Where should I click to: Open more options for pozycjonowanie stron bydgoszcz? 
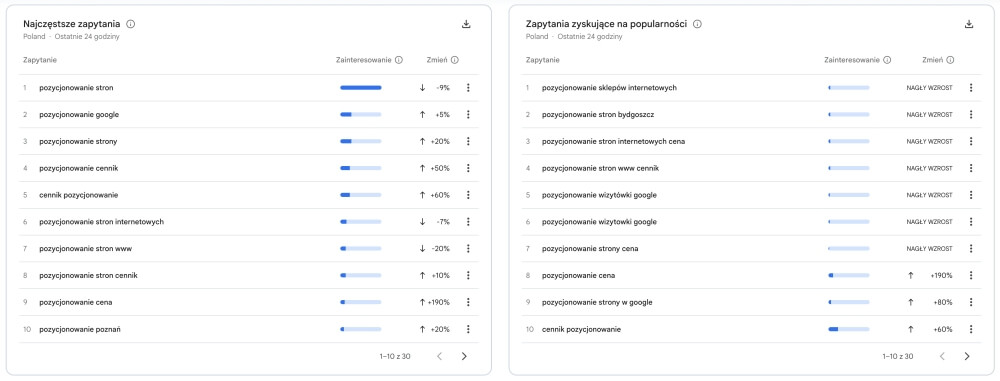(971, 115)
